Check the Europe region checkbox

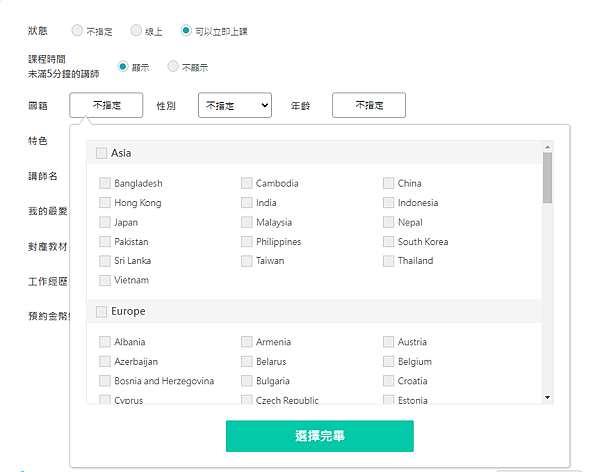point(102,312)
